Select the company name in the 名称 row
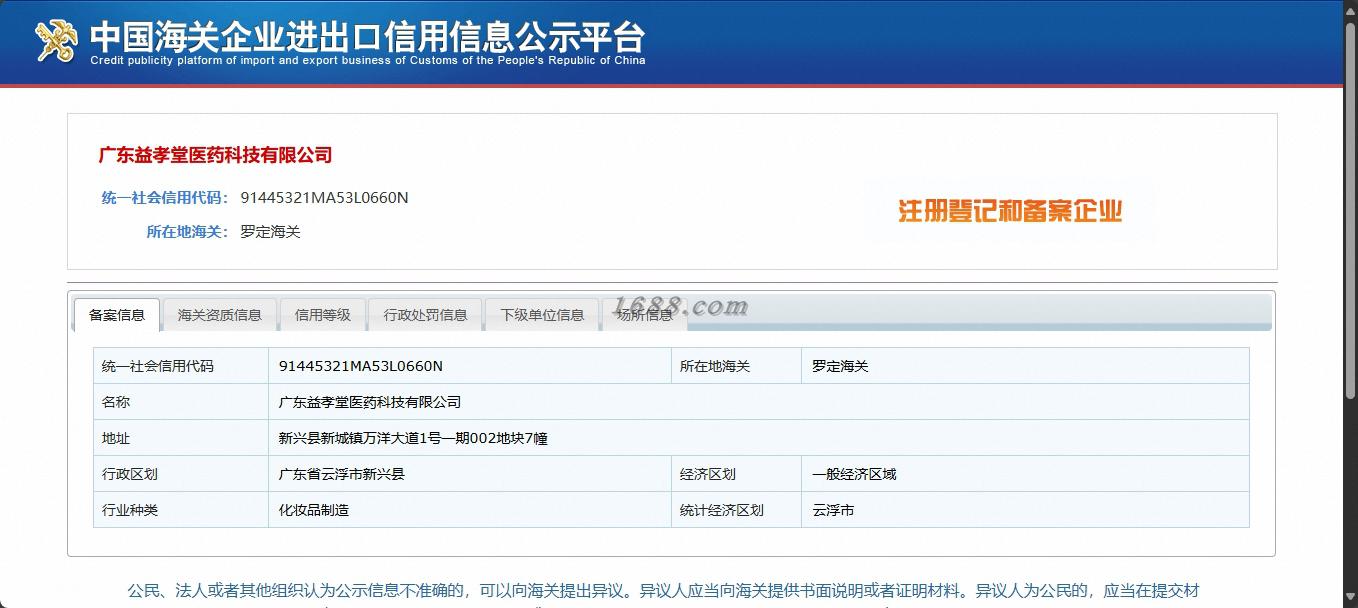Screen dimensions: 1358x608 (370, 402)
